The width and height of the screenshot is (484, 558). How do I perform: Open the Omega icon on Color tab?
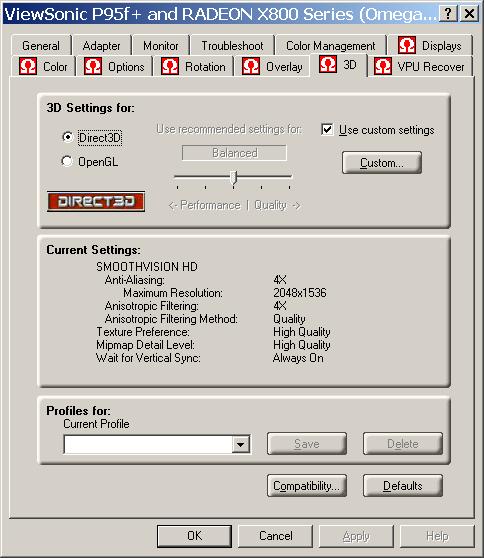pyautogui.click(x=27, y=66)
